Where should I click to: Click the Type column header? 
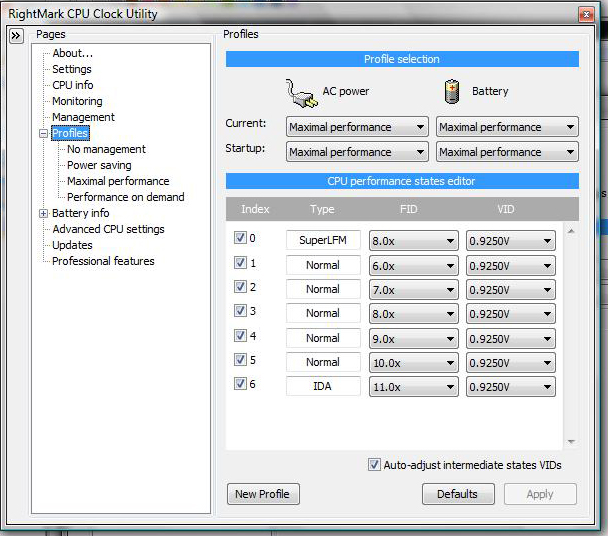pyautogui.click(x=322, y=209)
